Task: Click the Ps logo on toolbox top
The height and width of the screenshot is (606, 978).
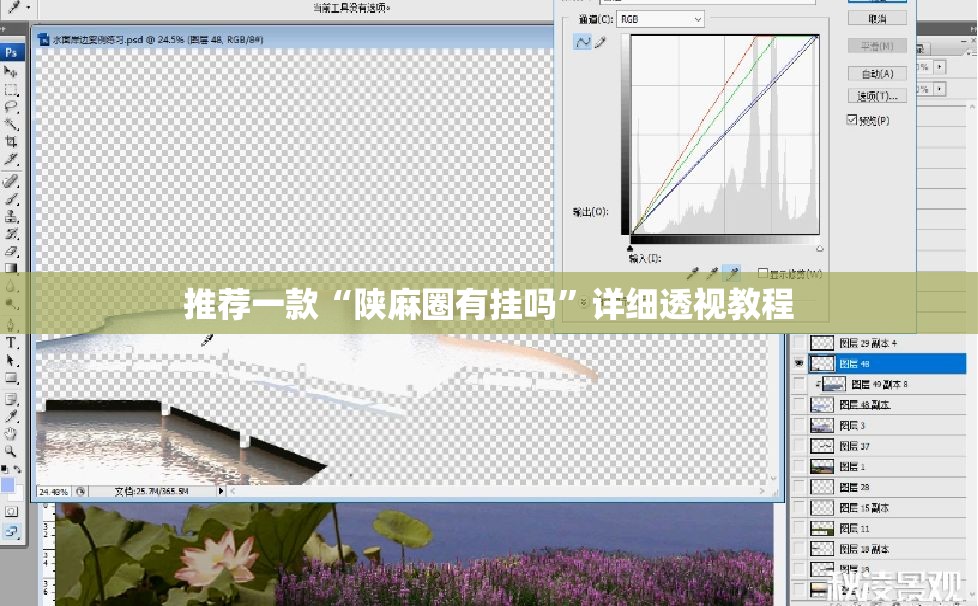Action: 12,52
